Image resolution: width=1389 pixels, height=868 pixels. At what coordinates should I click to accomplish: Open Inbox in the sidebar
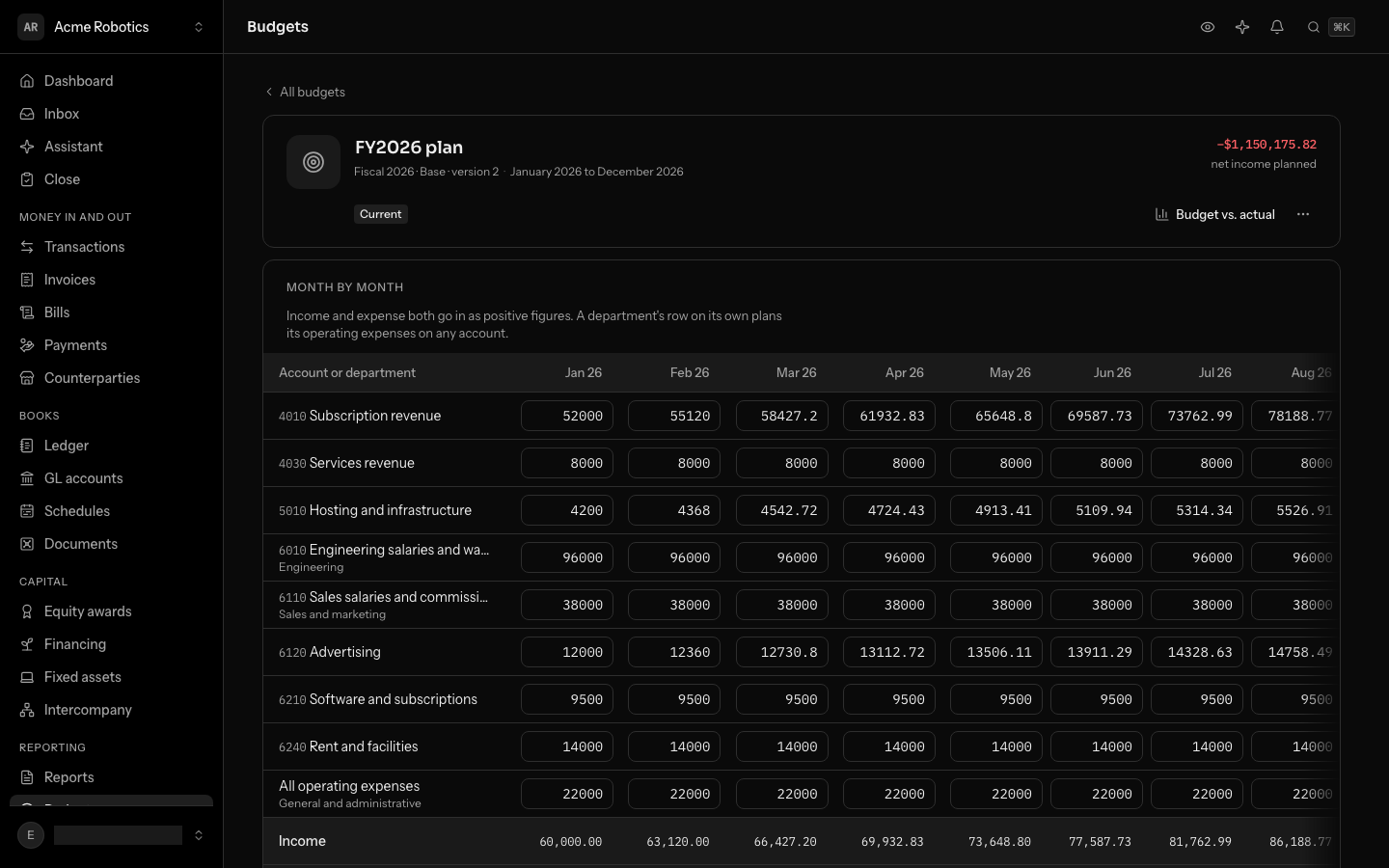(x=112, y=114)
